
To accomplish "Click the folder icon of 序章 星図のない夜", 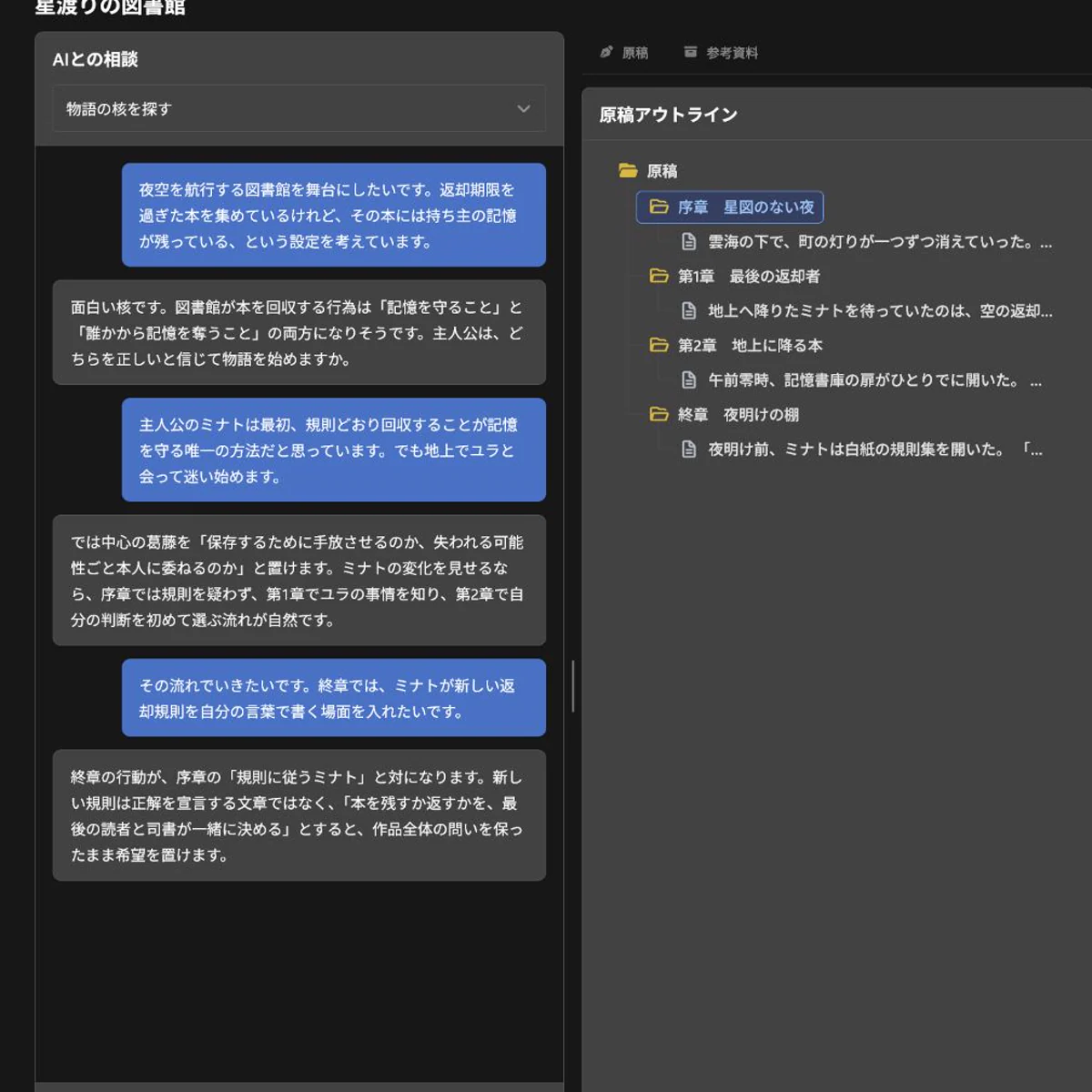I will coord(659,207).
